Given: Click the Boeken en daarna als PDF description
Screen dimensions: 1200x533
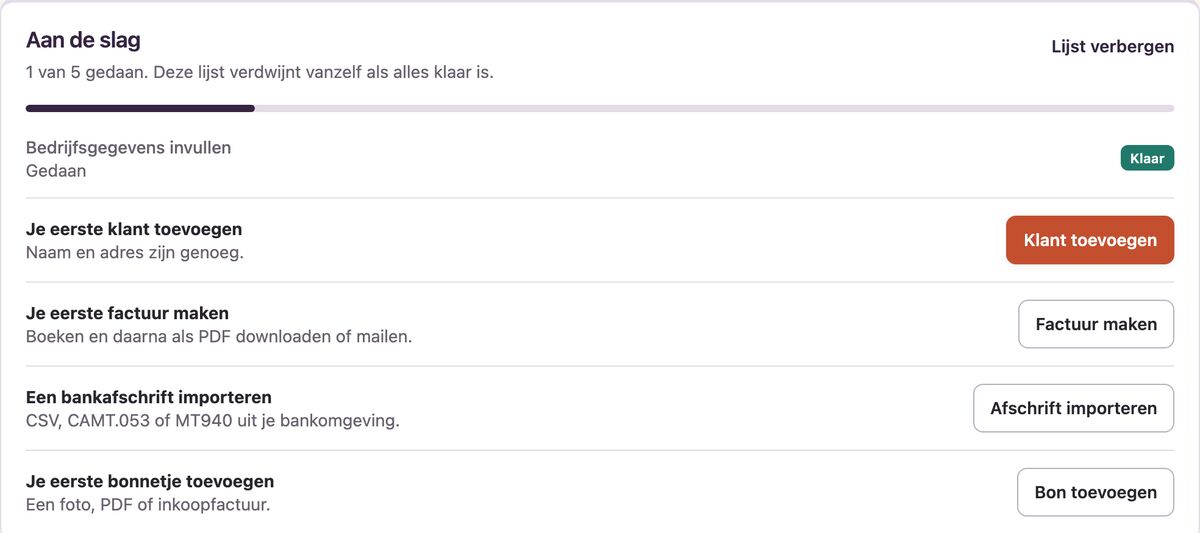Looking at the screenshot, I should click(219, 337).
